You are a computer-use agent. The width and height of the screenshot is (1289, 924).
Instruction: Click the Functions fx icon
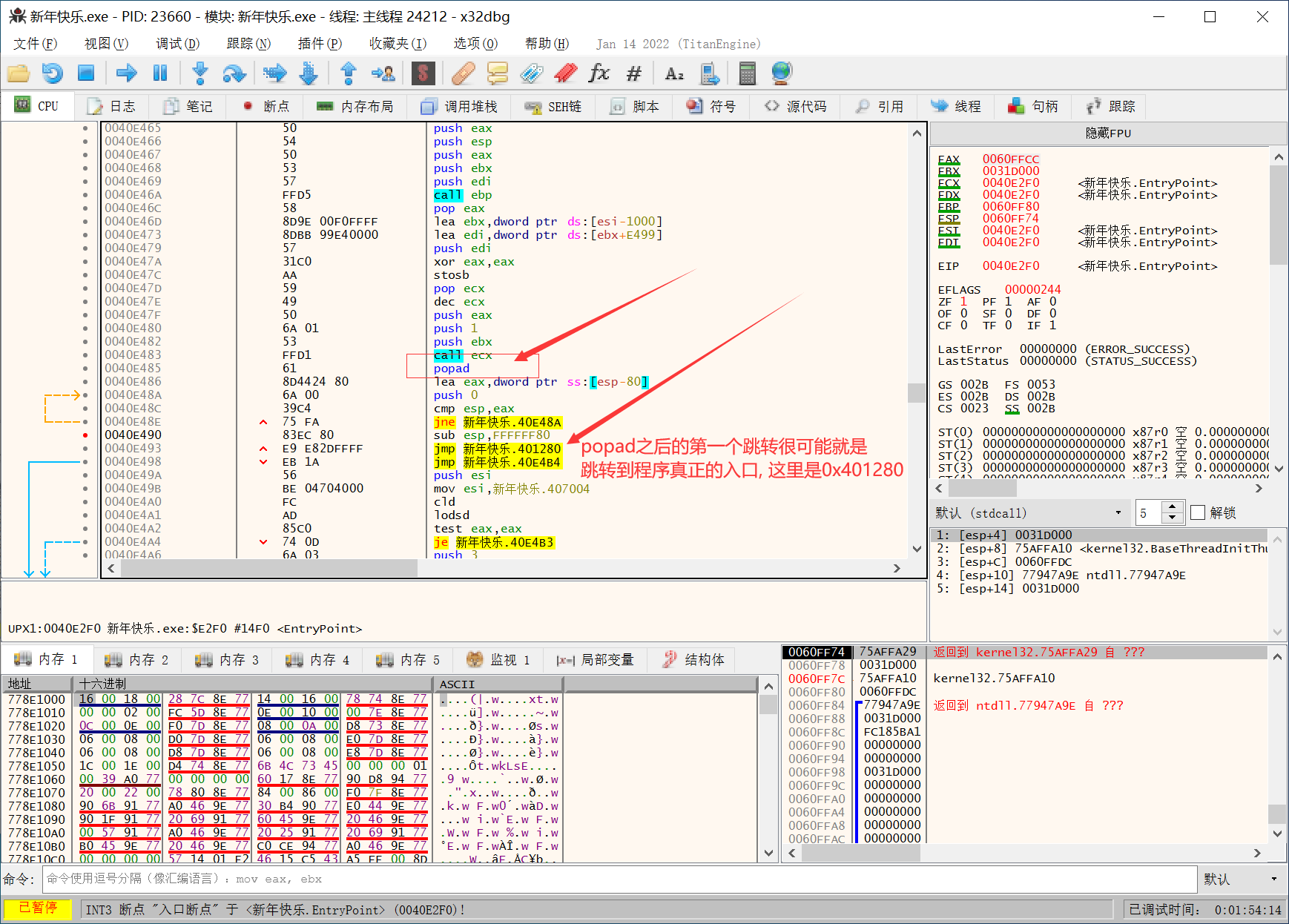tap(599, 73)
